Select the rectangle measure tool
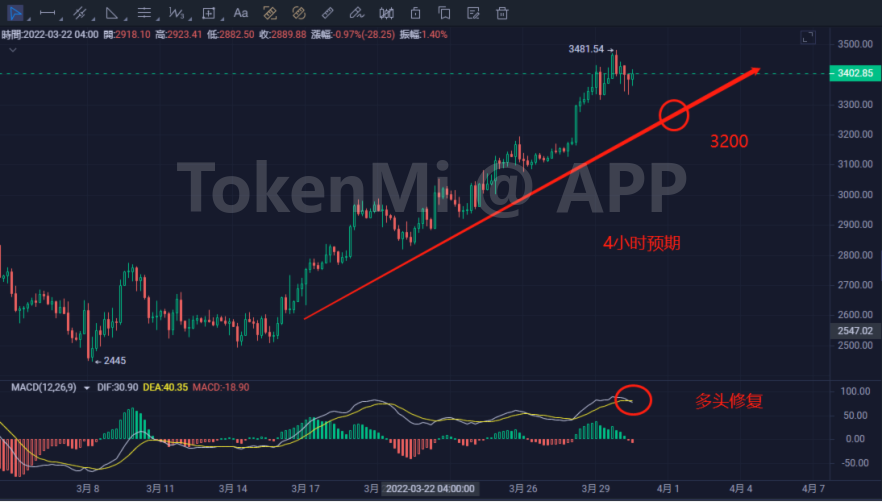882x502 pixels. (x=209, y=12)
